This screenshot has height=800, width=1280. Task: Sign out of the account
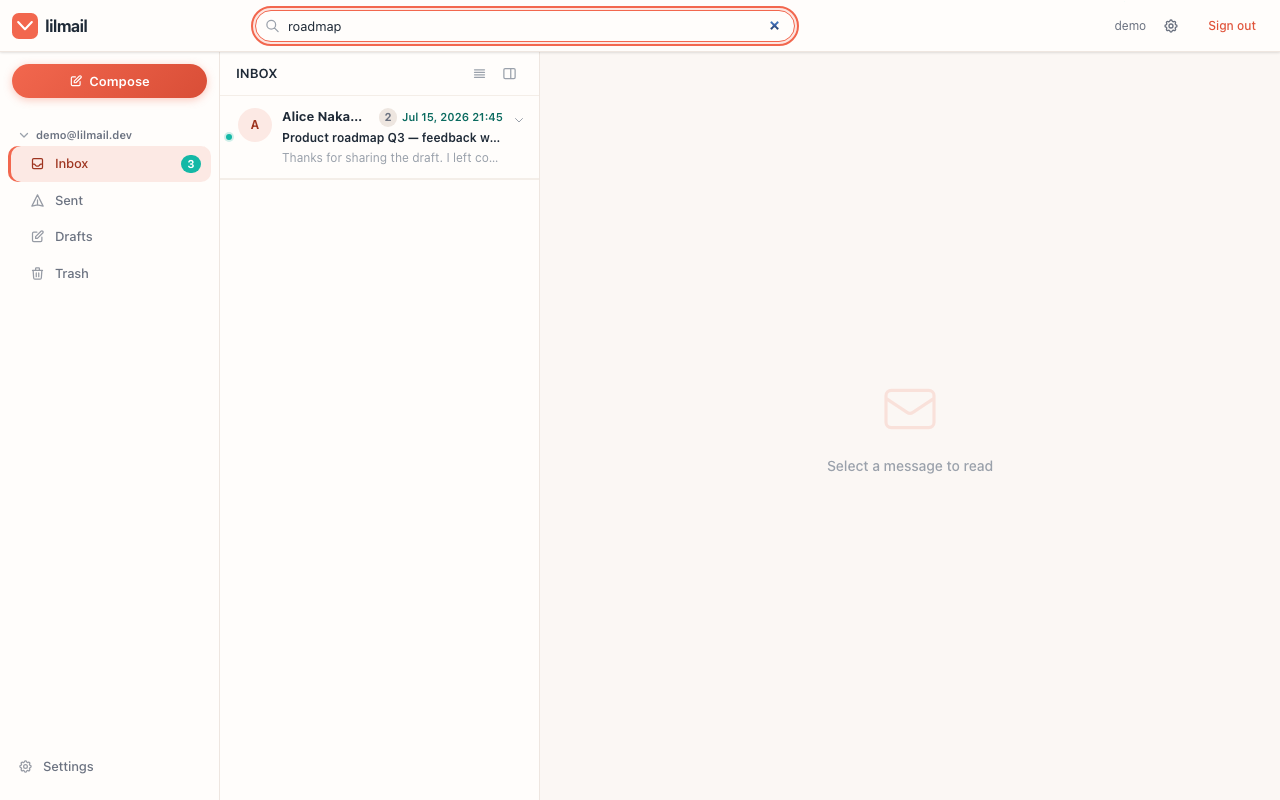pos(1232,26)
